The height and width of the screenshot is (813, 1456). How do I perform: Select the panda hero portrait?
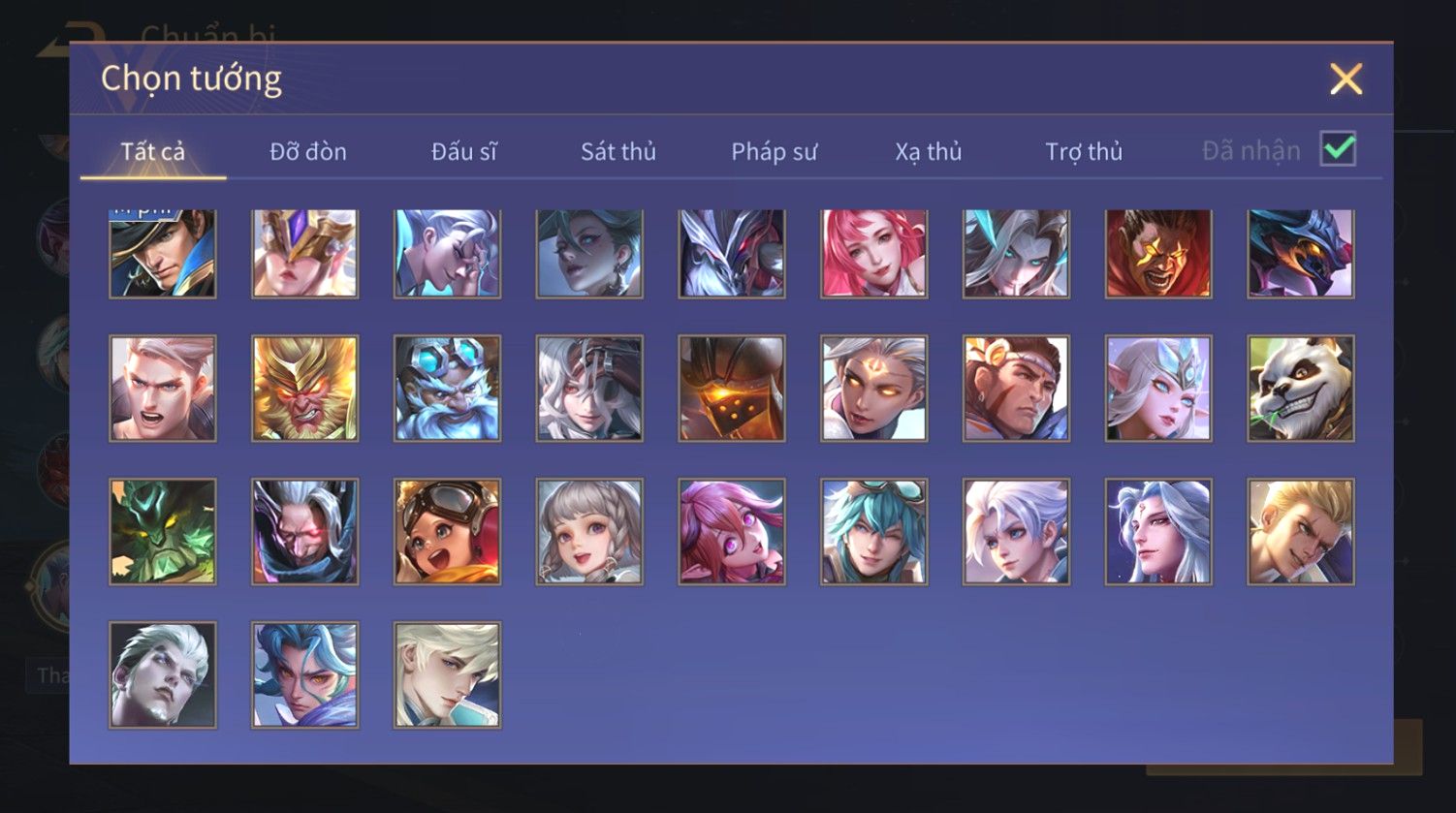point(1300,389)
